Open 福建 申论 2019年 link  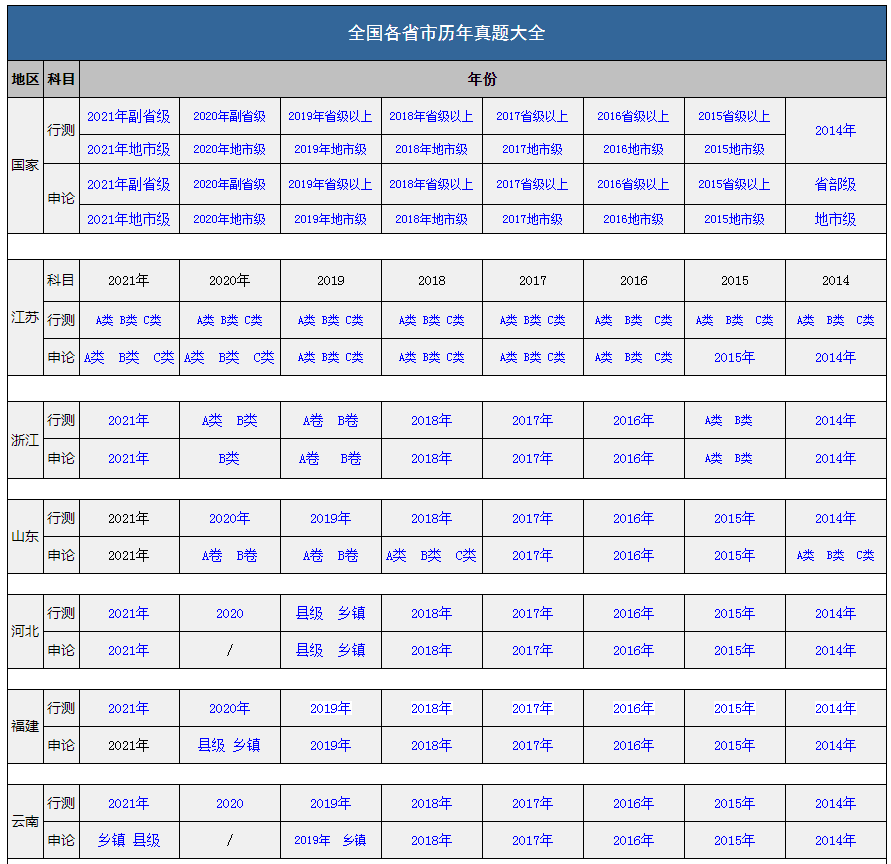[x=330, y=745]
